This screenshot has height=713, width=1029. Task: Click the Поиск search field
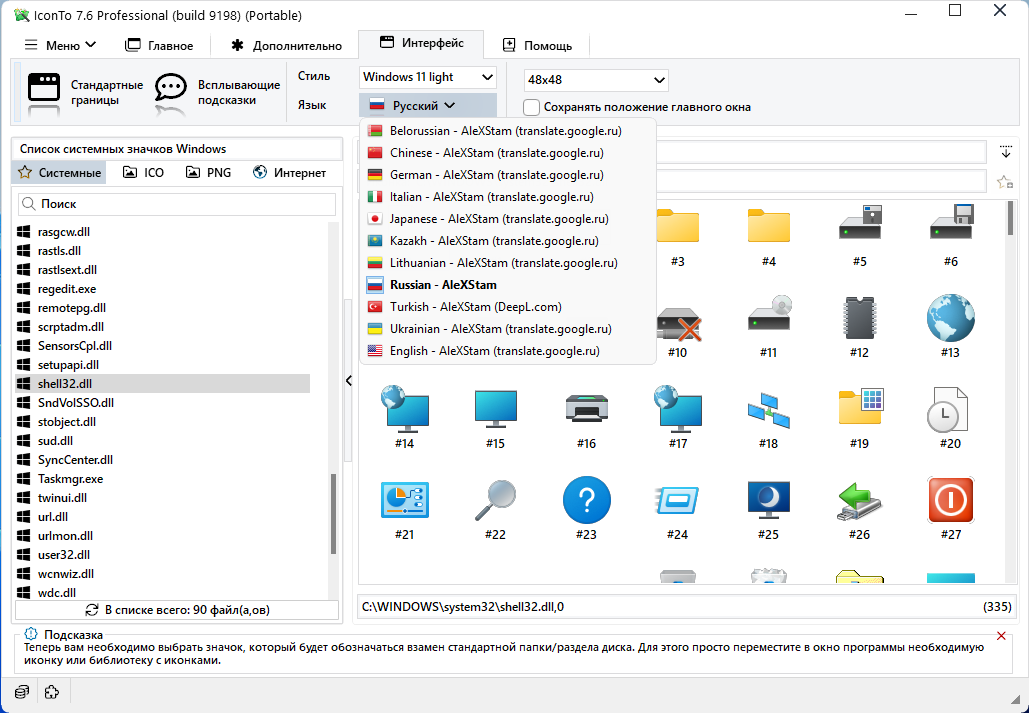coord(177,204)
